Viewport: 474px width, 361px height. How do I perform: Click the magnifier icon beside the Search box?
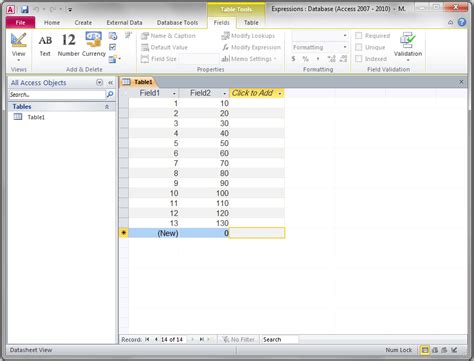[x=110, y=95]
